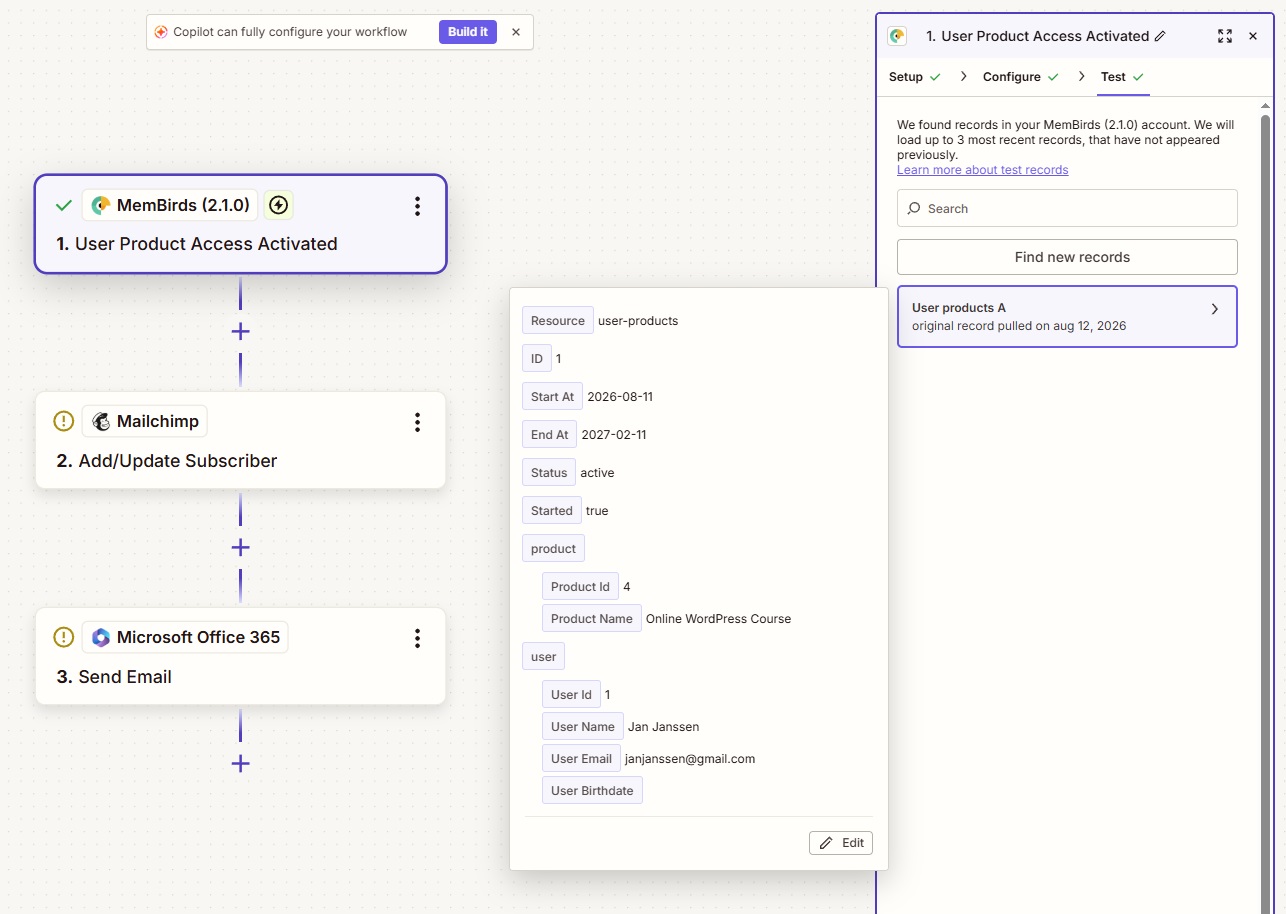This screenshot has height=914, width=1286.
Task: Click the Build it button
Action: pyautogui.click(x=468, y=32)
